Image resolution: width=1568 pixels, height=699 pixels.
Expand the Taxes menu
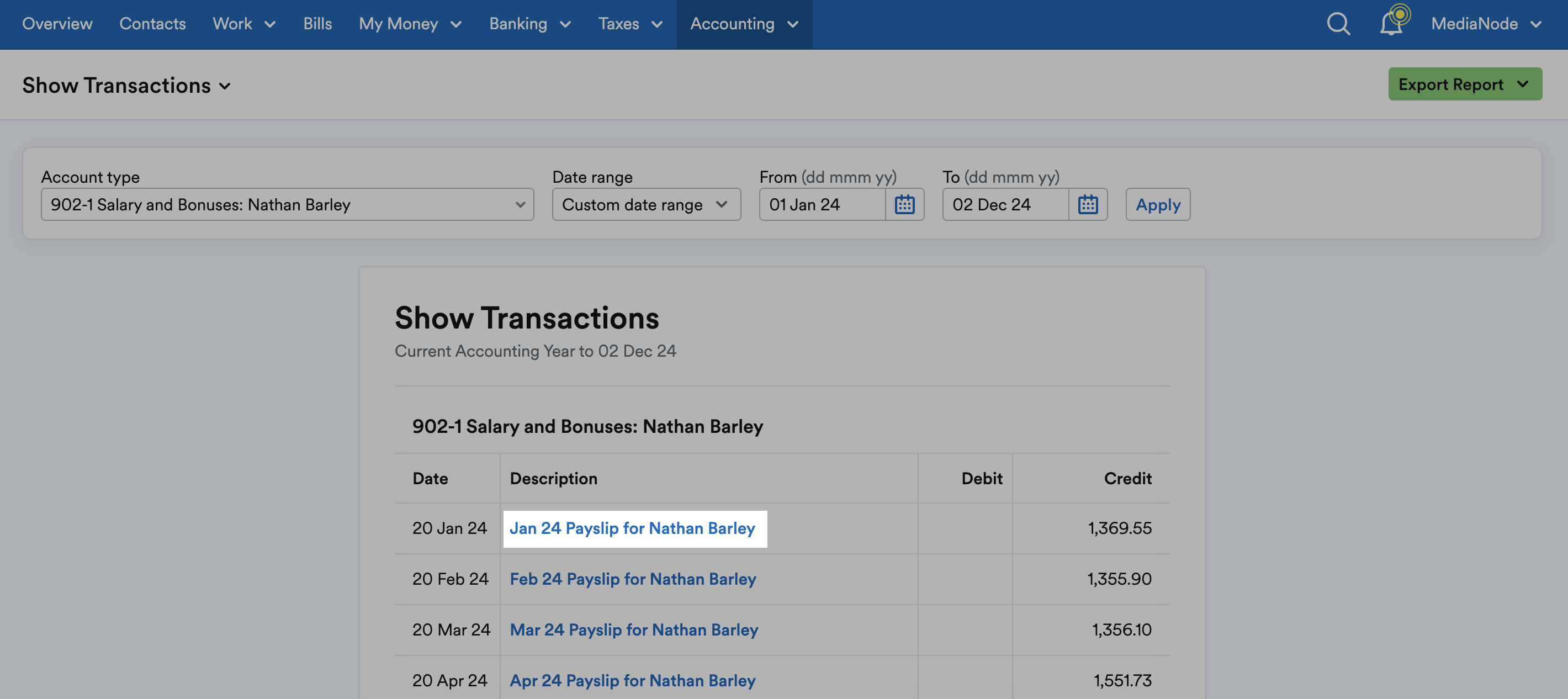pos(631,24)
